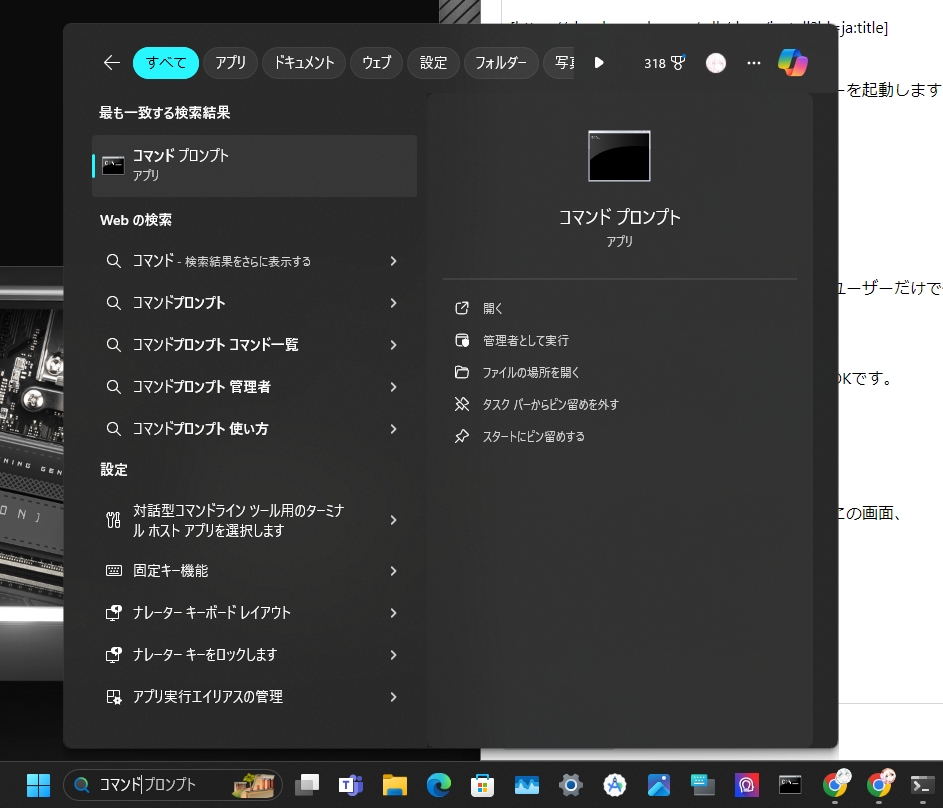Screen dimensions: 943x808
Task: Expand the コマンドプロンプト 管理者 suggestion
Action: [393, 387]
